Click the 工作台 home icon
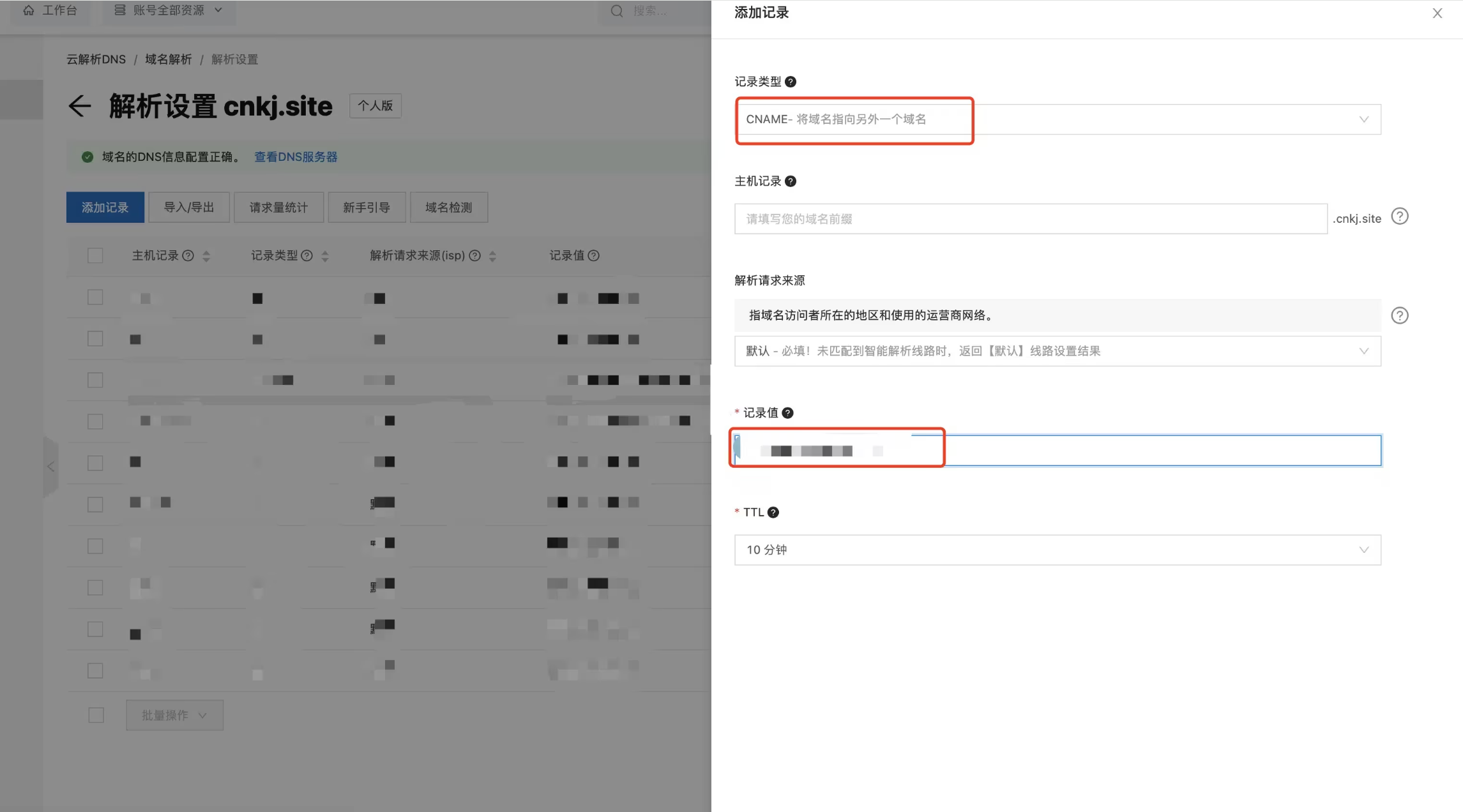This screenshot has height=812, width=1463. 28,11
